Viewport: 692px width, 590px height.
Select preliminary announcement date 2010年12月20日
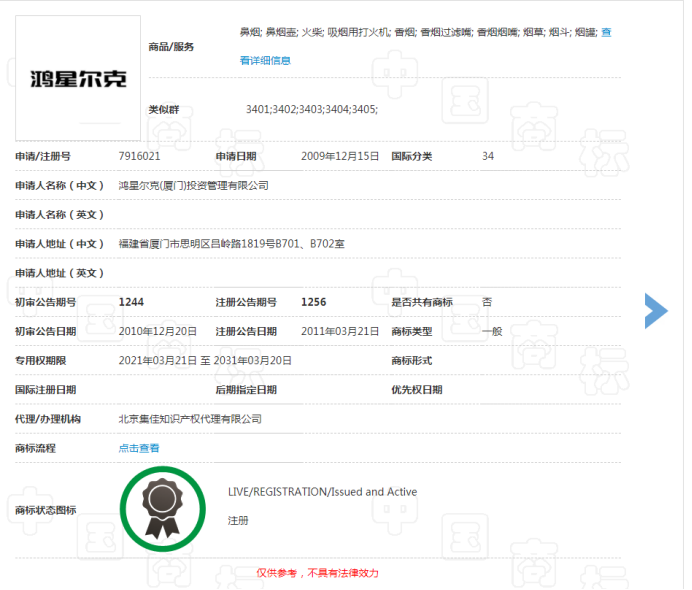157,331
